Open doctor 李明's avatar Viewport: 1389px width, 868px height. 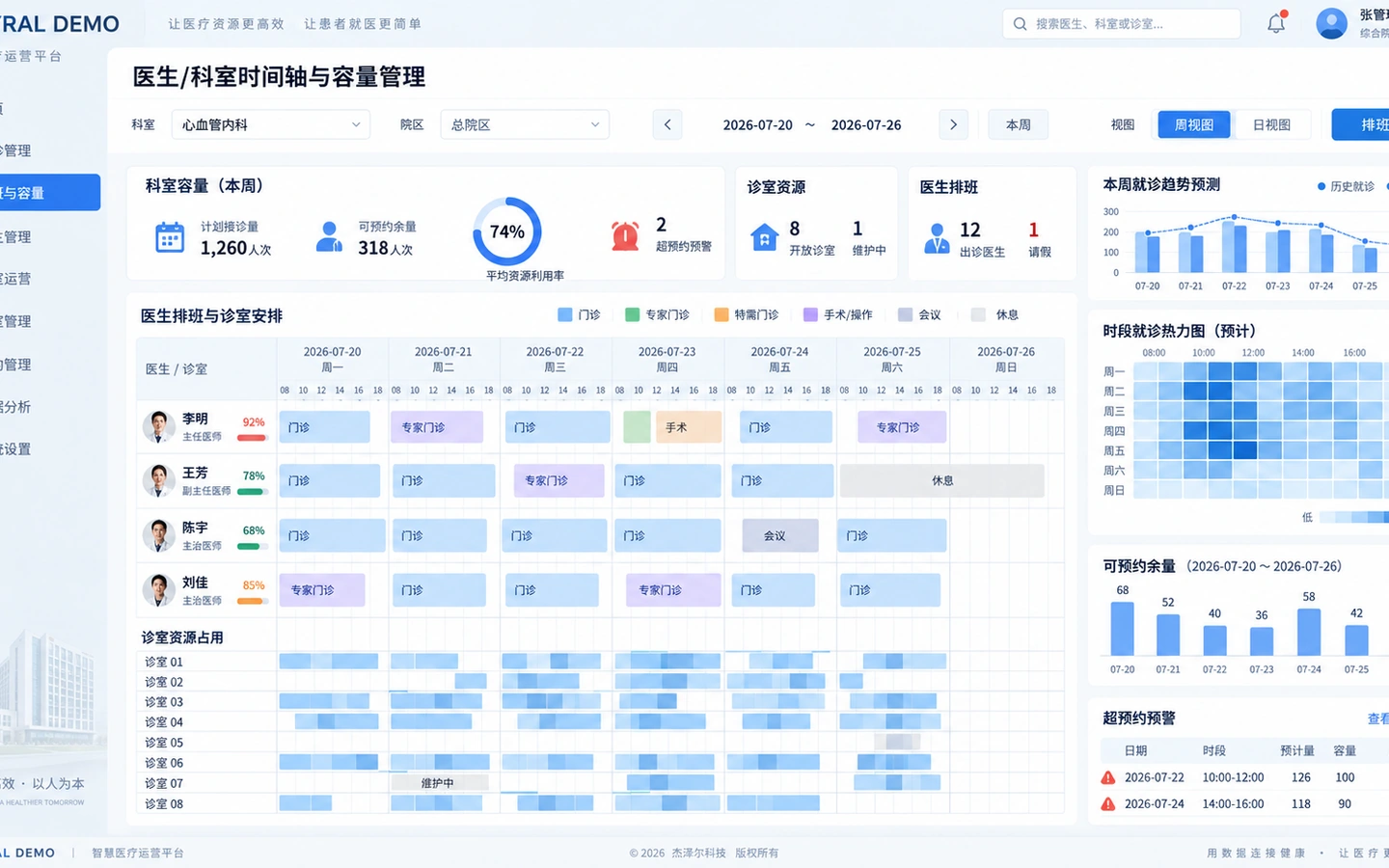158,426
